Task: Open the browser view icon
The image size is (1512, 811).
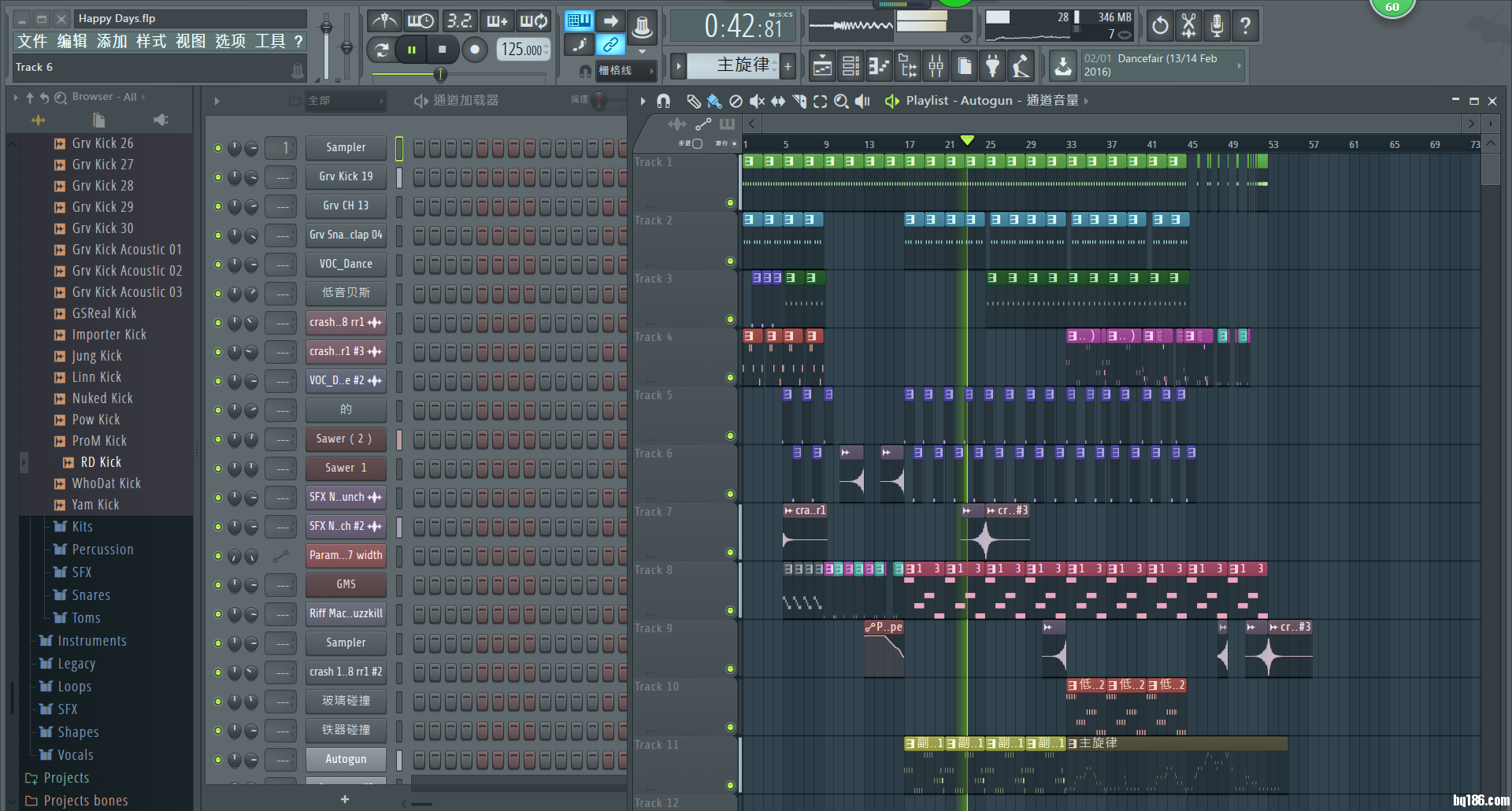Action: 907,67
